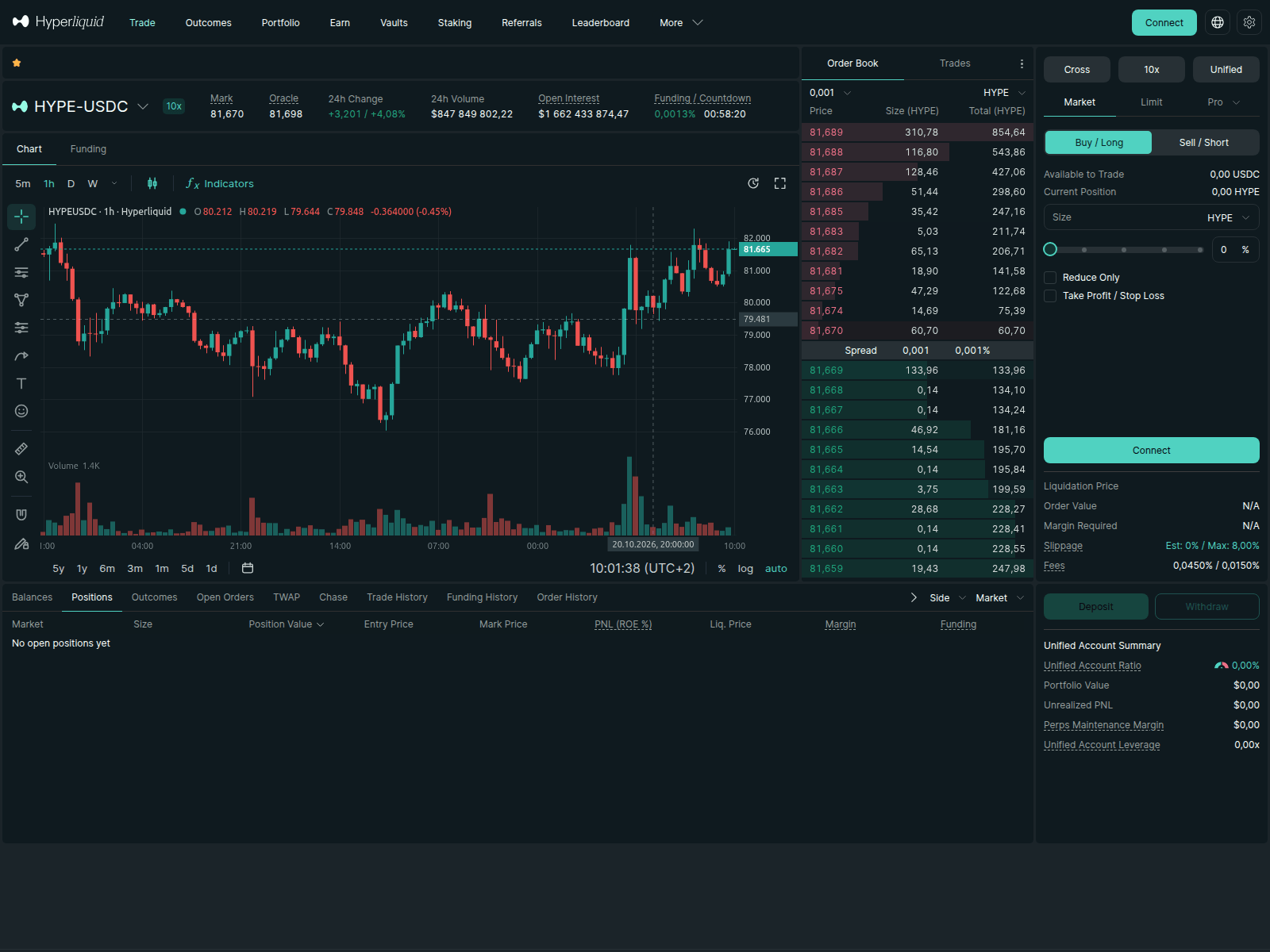Select the text annotation tool
Image resolution: width=1270 pixels, height=952 pixels.
click(x=21, y=383)
